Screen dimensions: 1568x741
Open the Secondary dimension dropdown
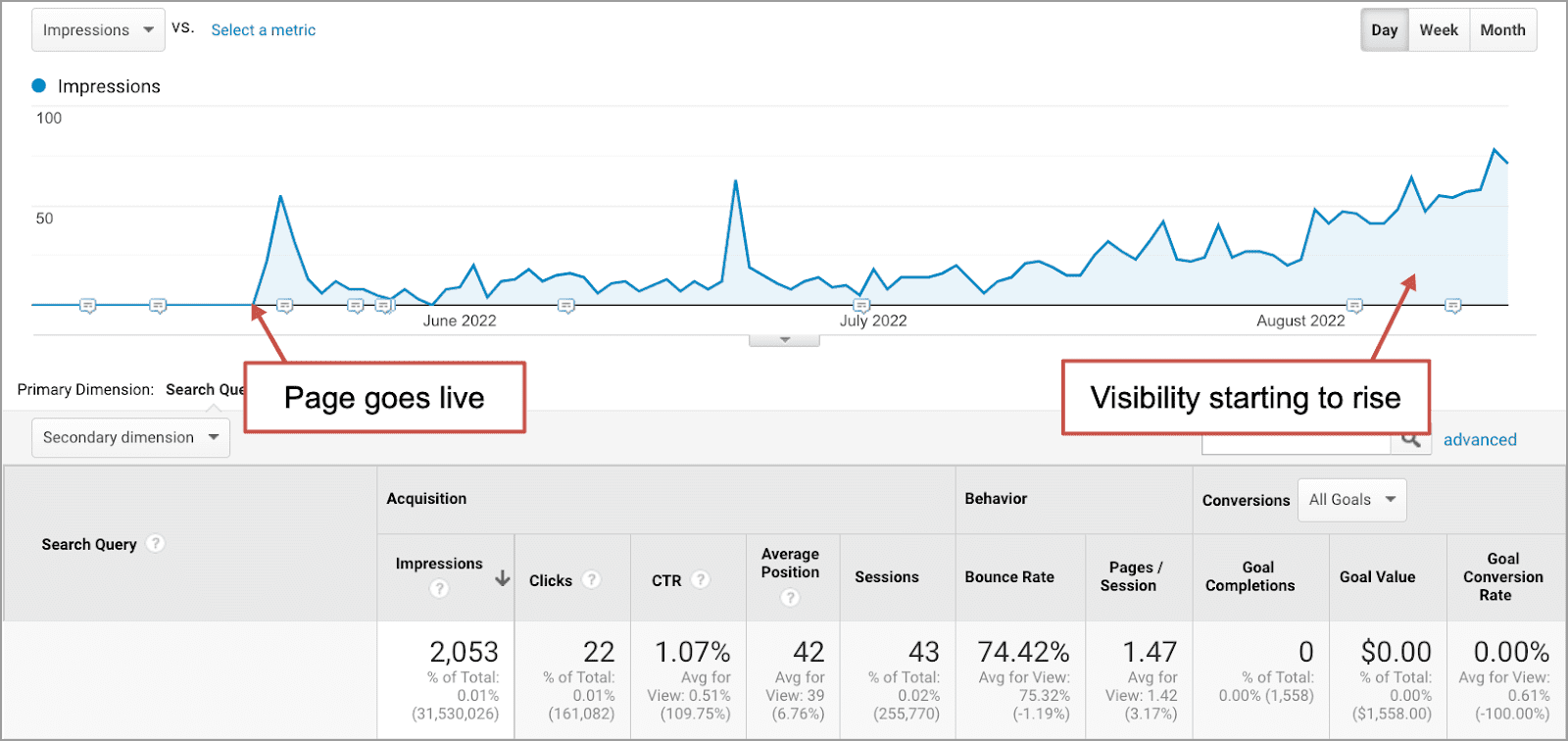point(131,437)
